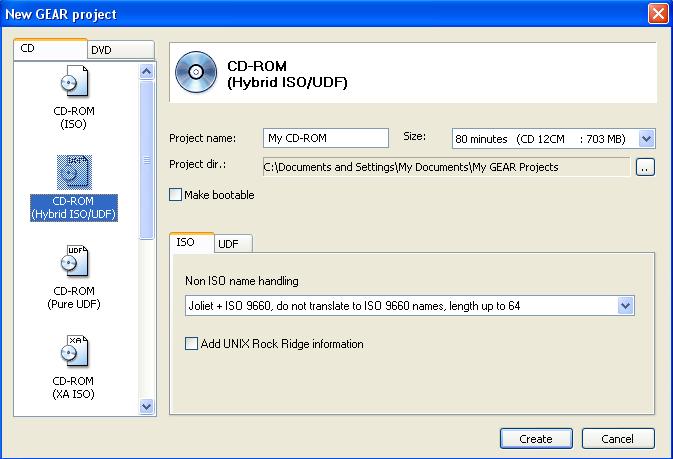Click the Cancel button

617,439
